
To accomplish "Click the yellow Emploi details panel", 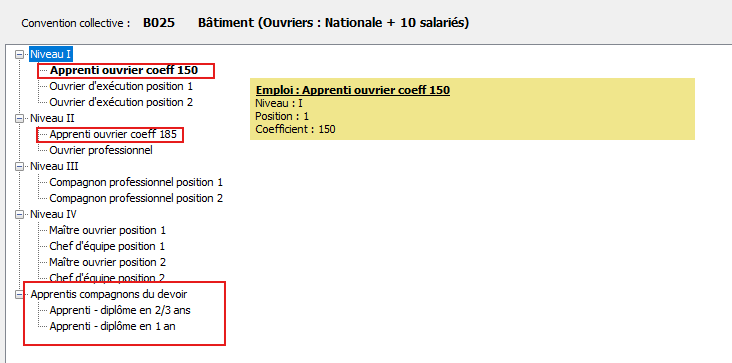I will click(x=472, y=109).
